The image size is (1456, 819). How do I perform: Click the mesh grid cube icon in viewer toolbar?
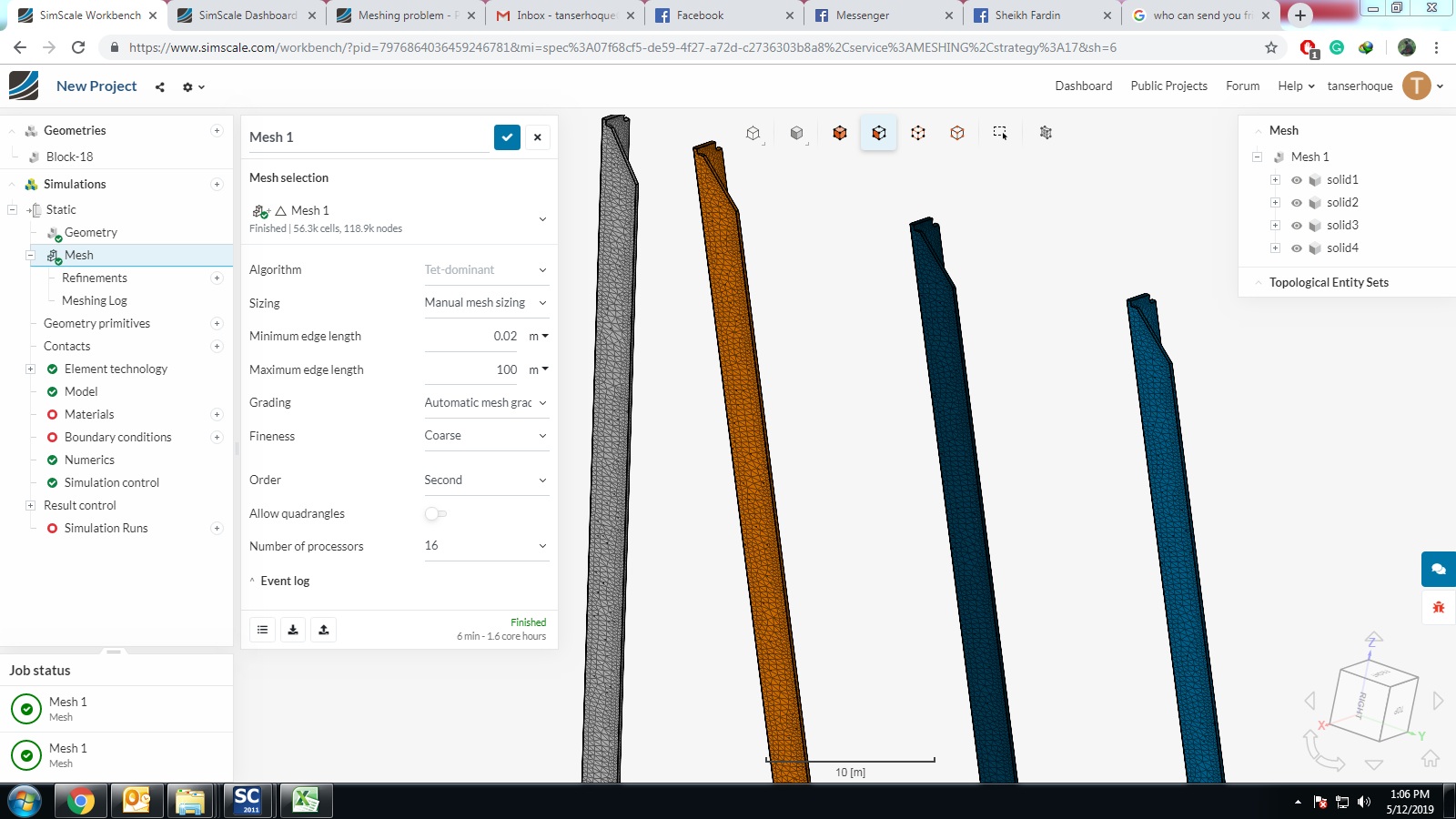(x=1046, y=133)
